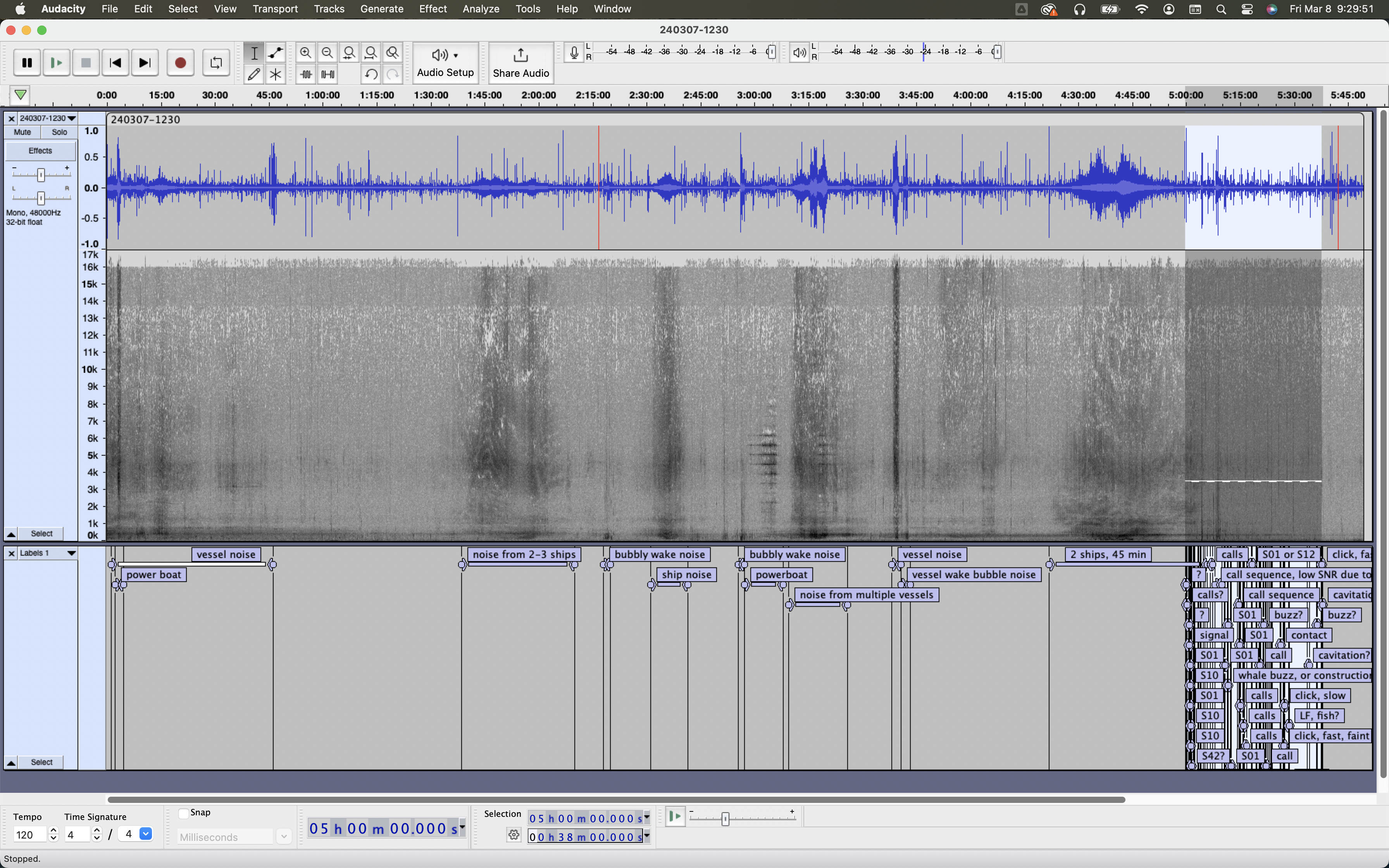1389x868 pixels.
Task: Open the Generate menu
Action: 381,9
